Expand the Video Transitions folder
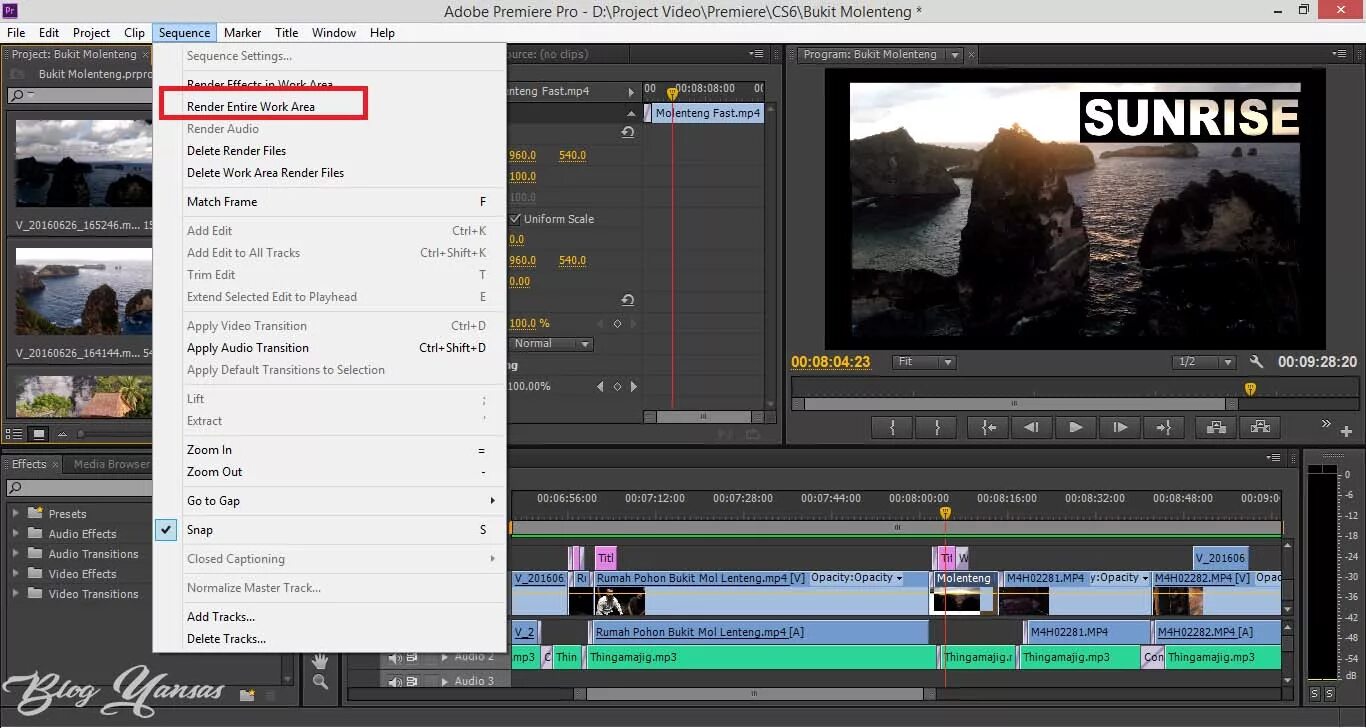 pos(16,593)
